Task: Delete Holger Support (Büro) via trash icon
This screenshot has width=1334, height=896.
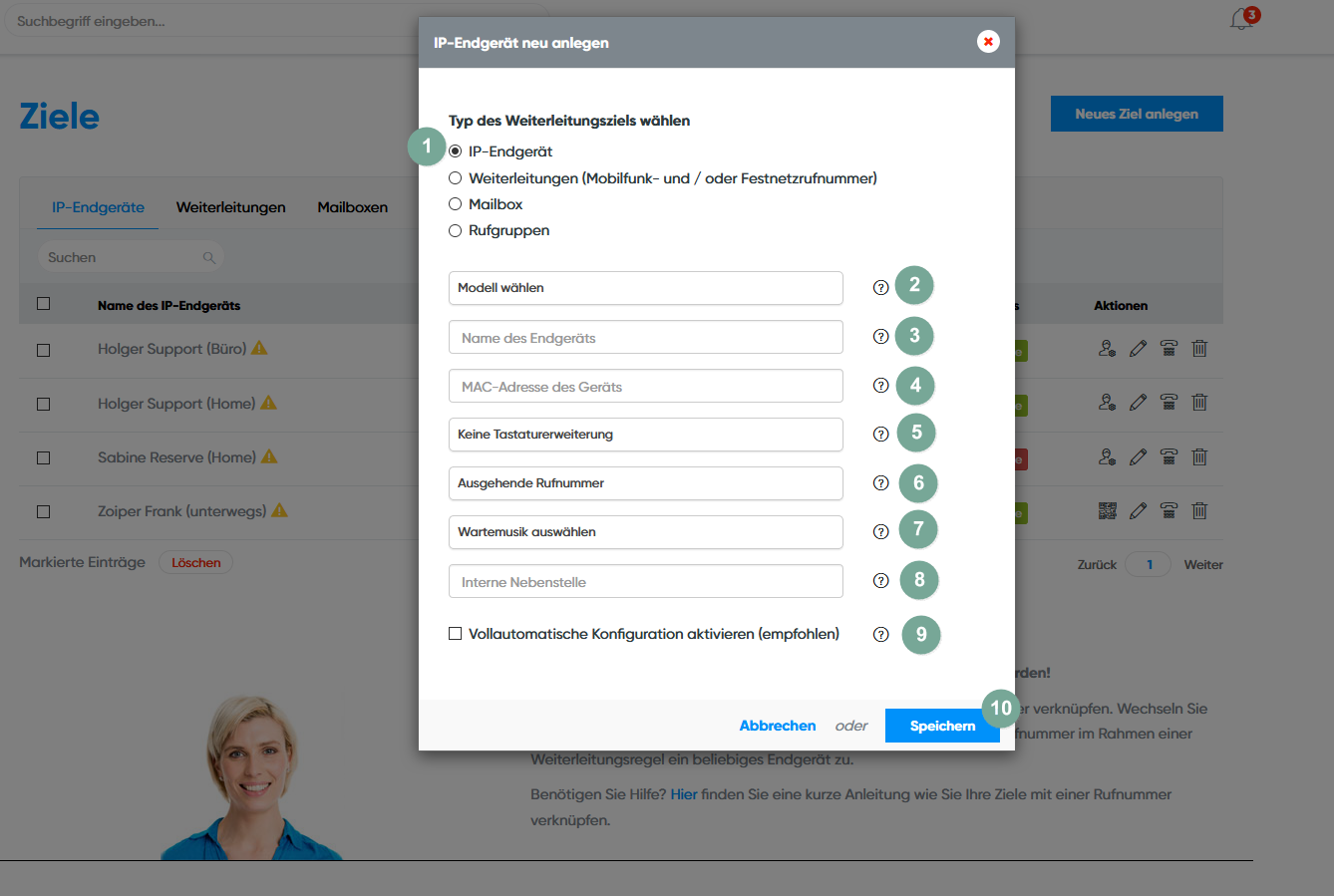Action: pyautogui.click(x=1199, y=349)
